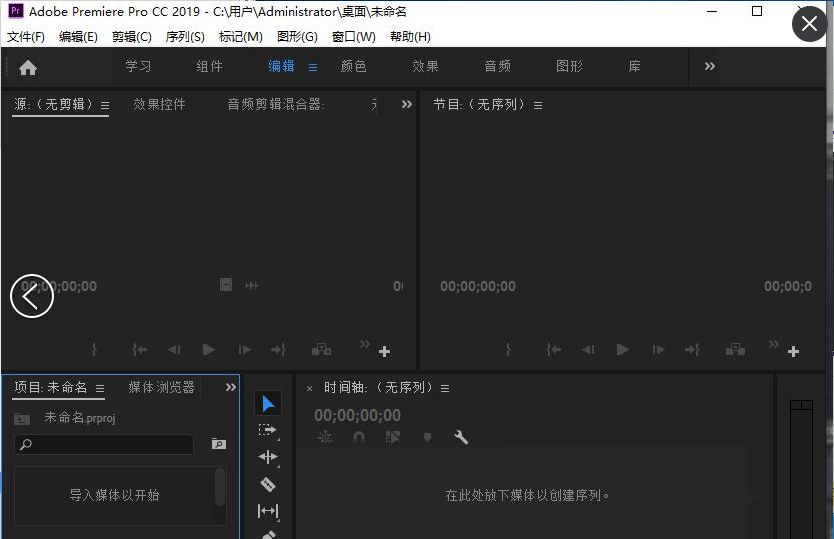This screenshot has width=834, height=539.
Task: Add marker in the Source monitor
Action: click(x=94, y=350)
